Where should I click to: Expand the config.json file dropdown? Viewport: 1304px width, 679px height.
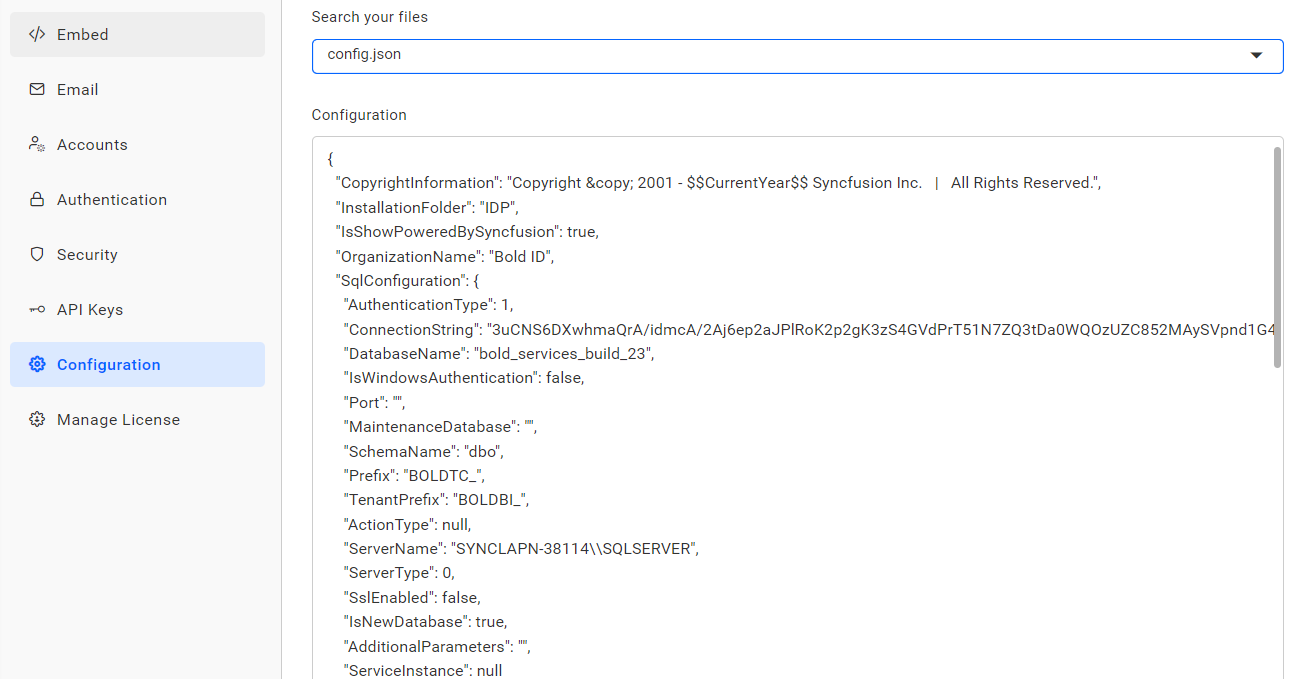(1257, 56)
